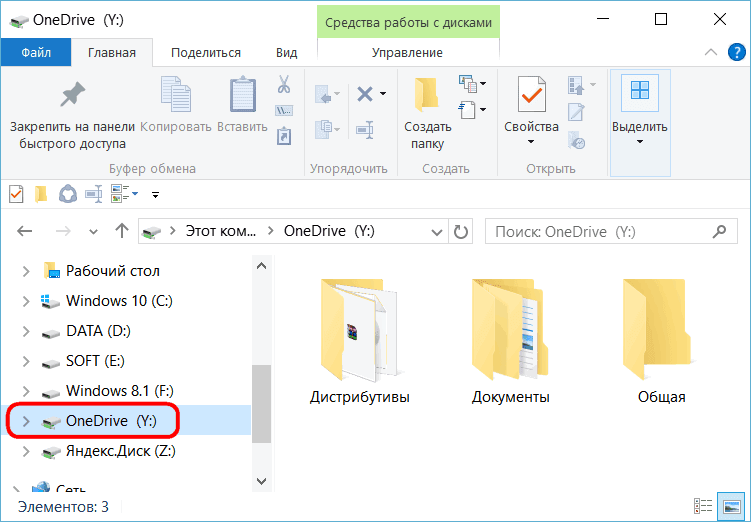Switch to Главная tab
This screenshot has height=522, width=751.
pyautogui.click(x=112, y=53)
